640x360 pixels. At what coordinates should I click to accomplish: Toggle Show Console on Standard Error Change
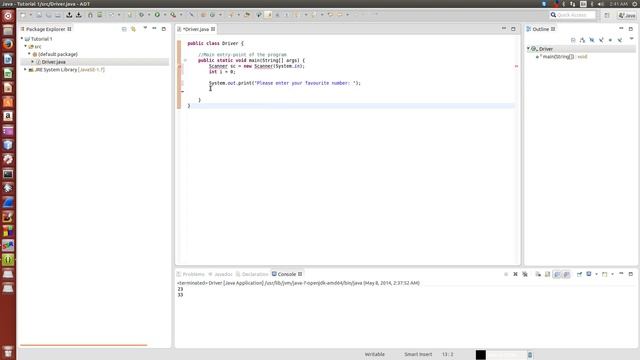coord(567,274)
